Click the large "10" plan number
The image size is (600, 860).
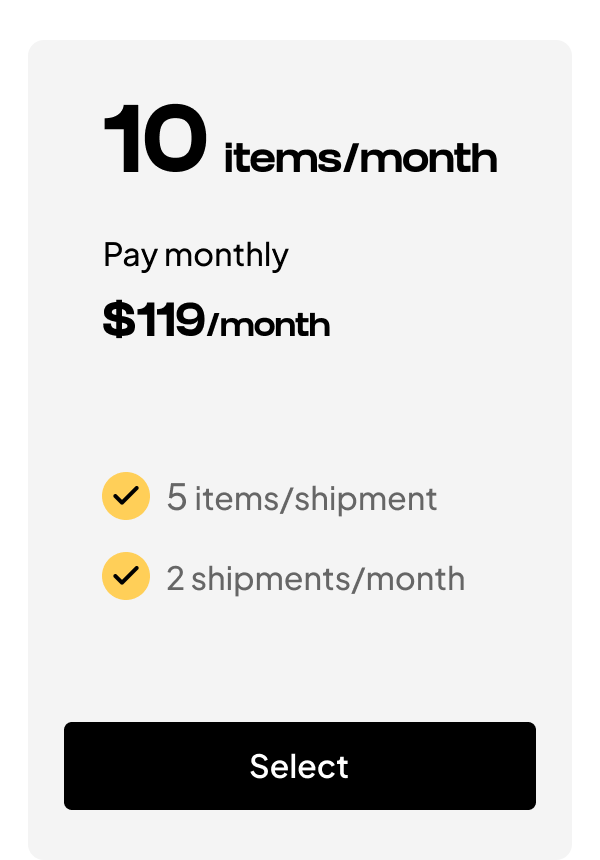(156, 141)
